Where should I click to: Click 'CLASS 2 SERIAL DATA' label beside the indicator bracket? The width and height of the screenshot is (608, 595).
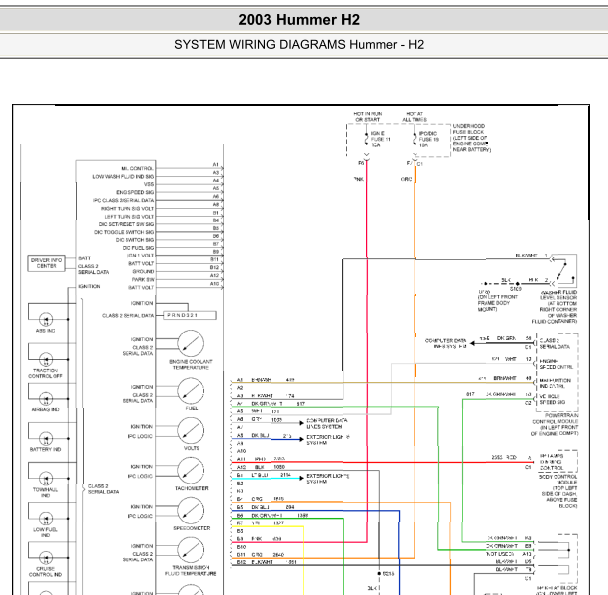coord(103,489)
